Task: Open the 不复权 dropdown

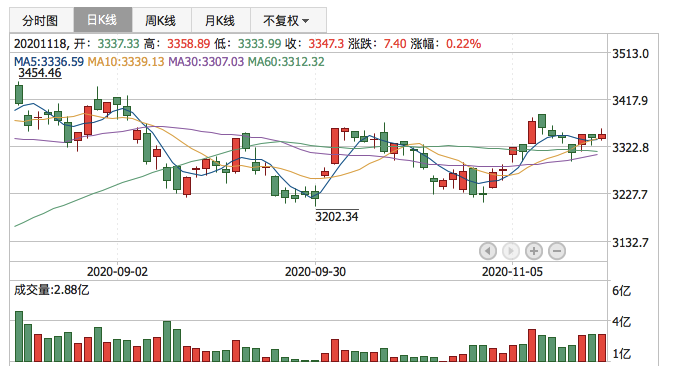Action: pyautogui.click(x=288, y=20)
